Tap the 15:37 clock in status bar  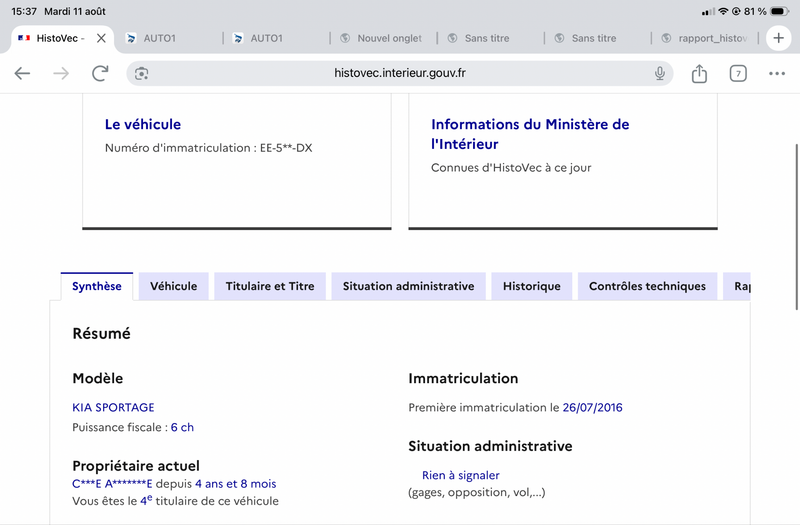(x=24, y=11)
